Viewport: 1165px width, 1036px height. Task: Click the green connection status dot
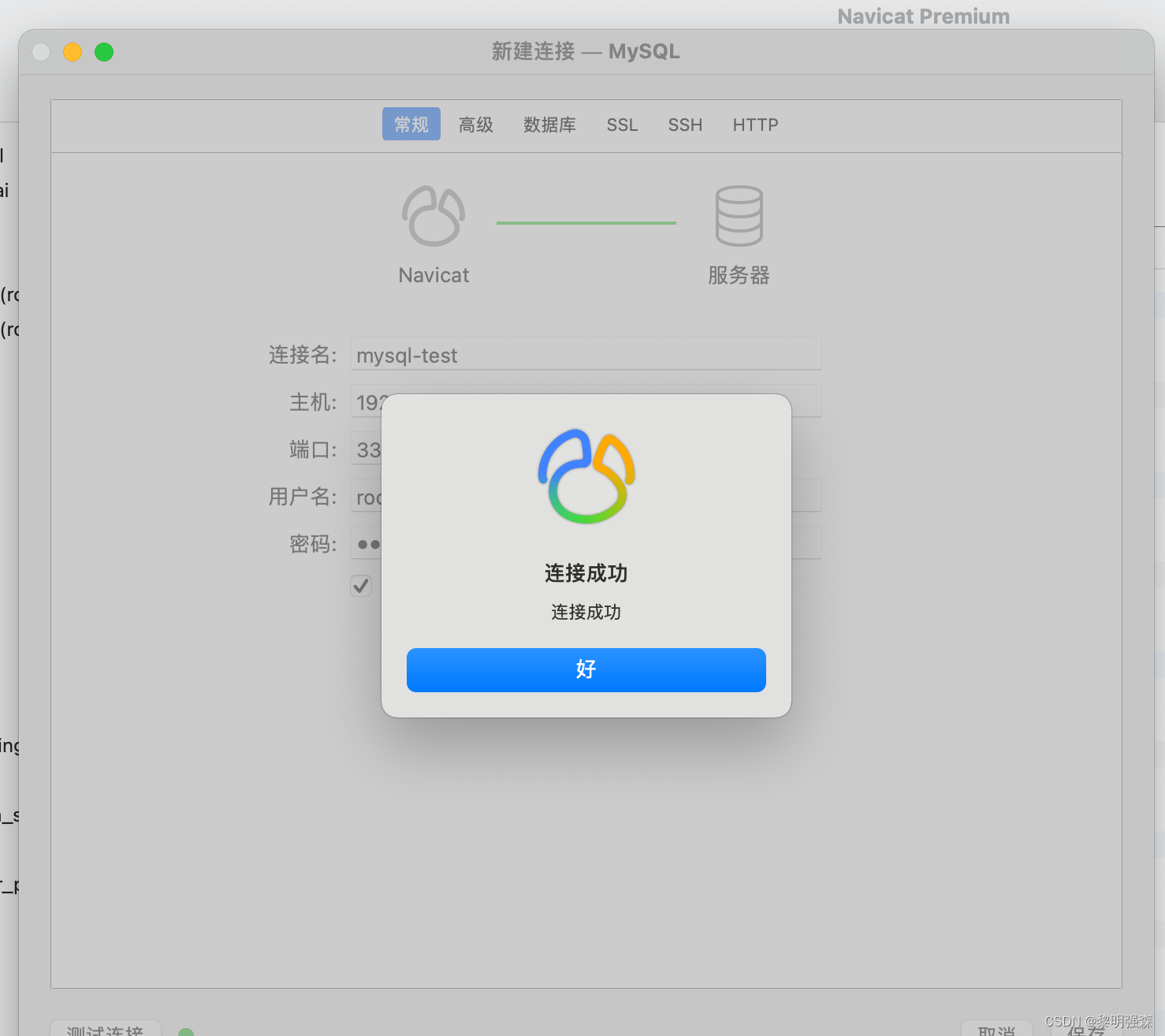pyautogui.click(x=186, y=1032)
